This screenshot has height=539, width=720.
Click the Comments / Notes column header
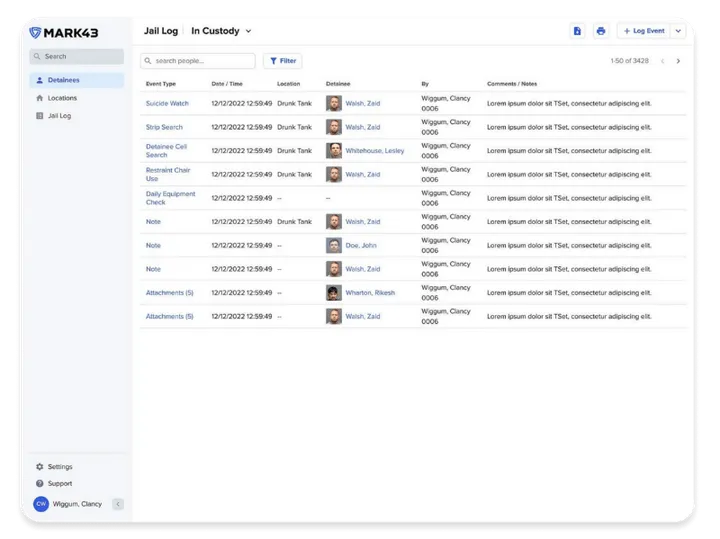click(x=512, y=84)
